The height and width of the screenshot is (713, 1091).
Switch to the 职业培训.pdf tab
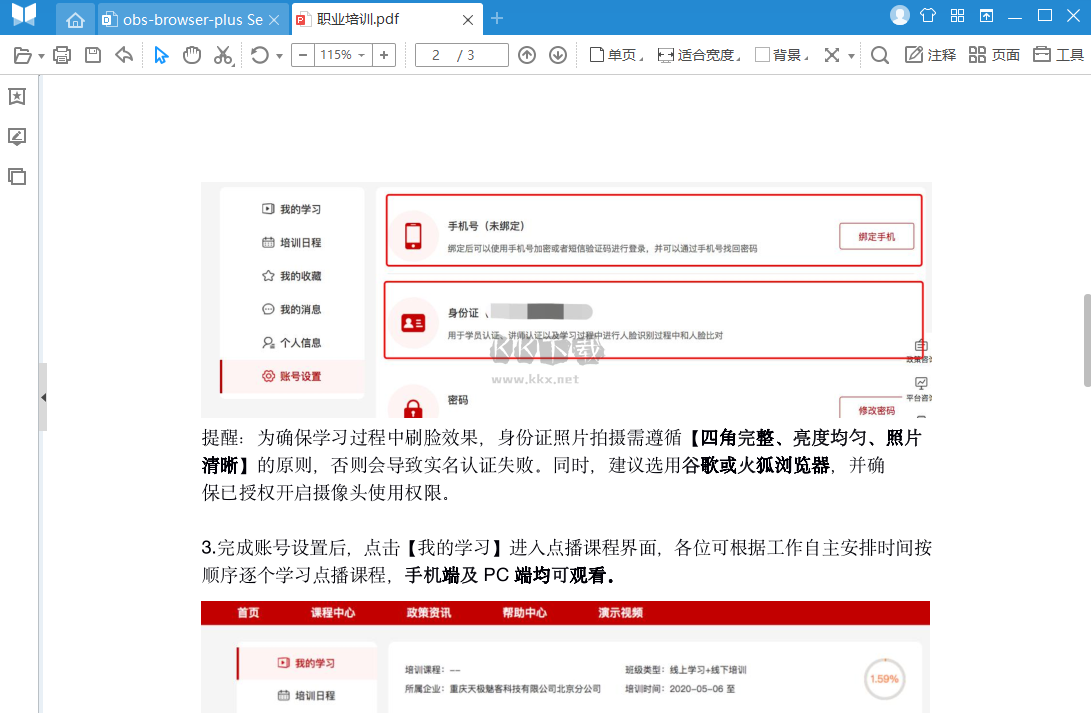click(x=370, y=18)
